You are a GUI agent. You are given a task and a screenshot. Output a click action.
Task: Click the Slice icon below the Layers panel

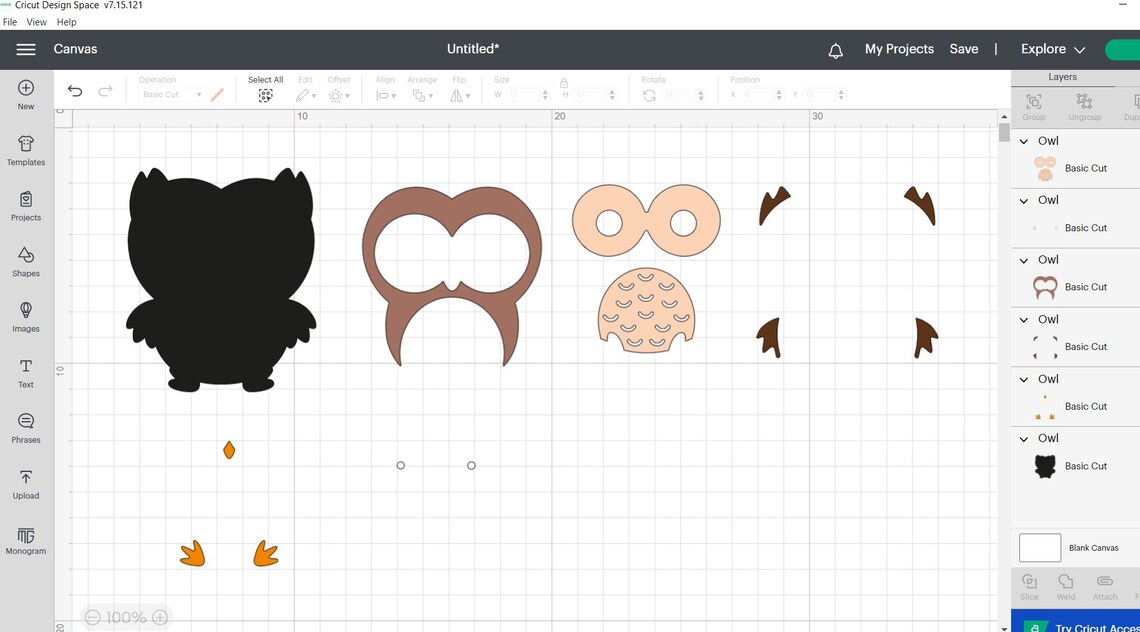pyautogui.click(x=1029, y=585)
